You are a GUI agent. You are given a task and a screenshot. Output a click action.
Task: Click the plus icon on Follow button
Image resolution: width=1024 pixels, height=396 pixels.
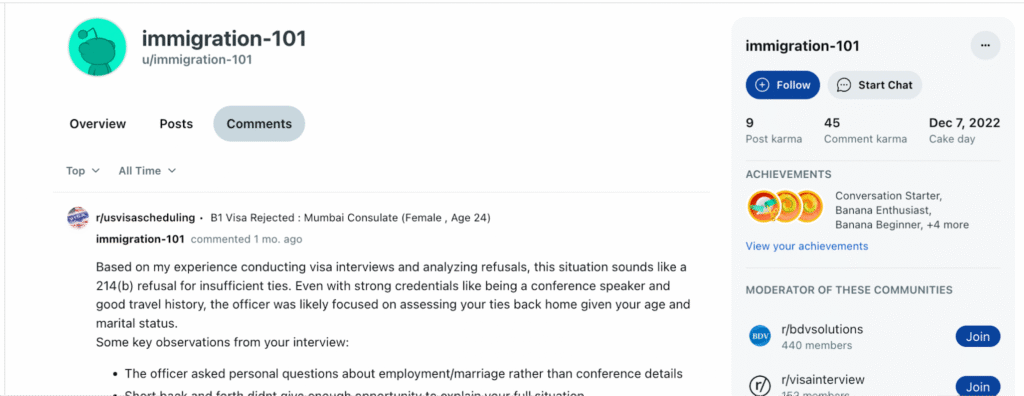(x=761, y=85)
